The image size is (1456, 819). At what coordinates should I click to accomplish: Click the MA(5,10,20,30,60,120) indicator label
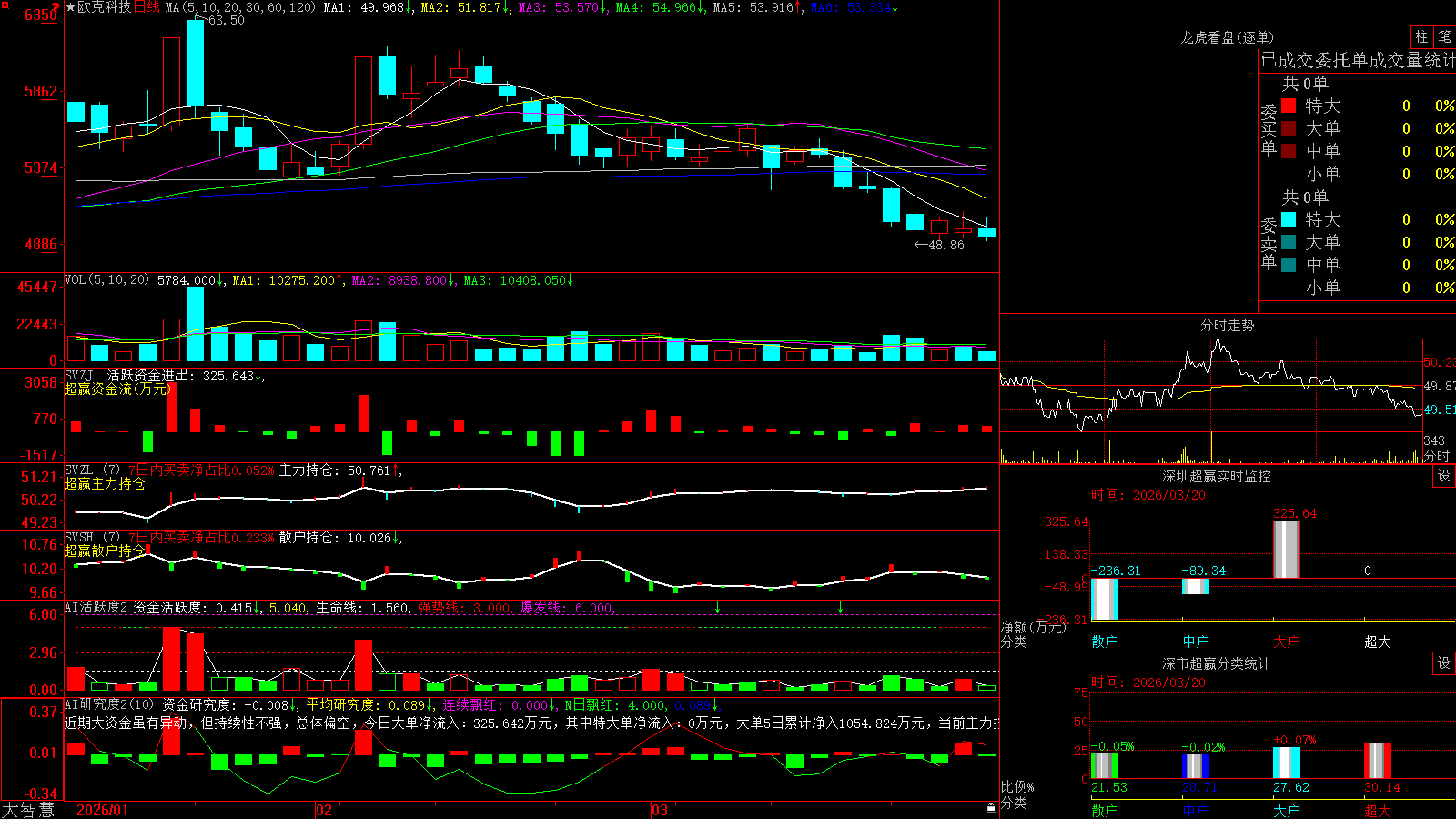click(240, 7)
